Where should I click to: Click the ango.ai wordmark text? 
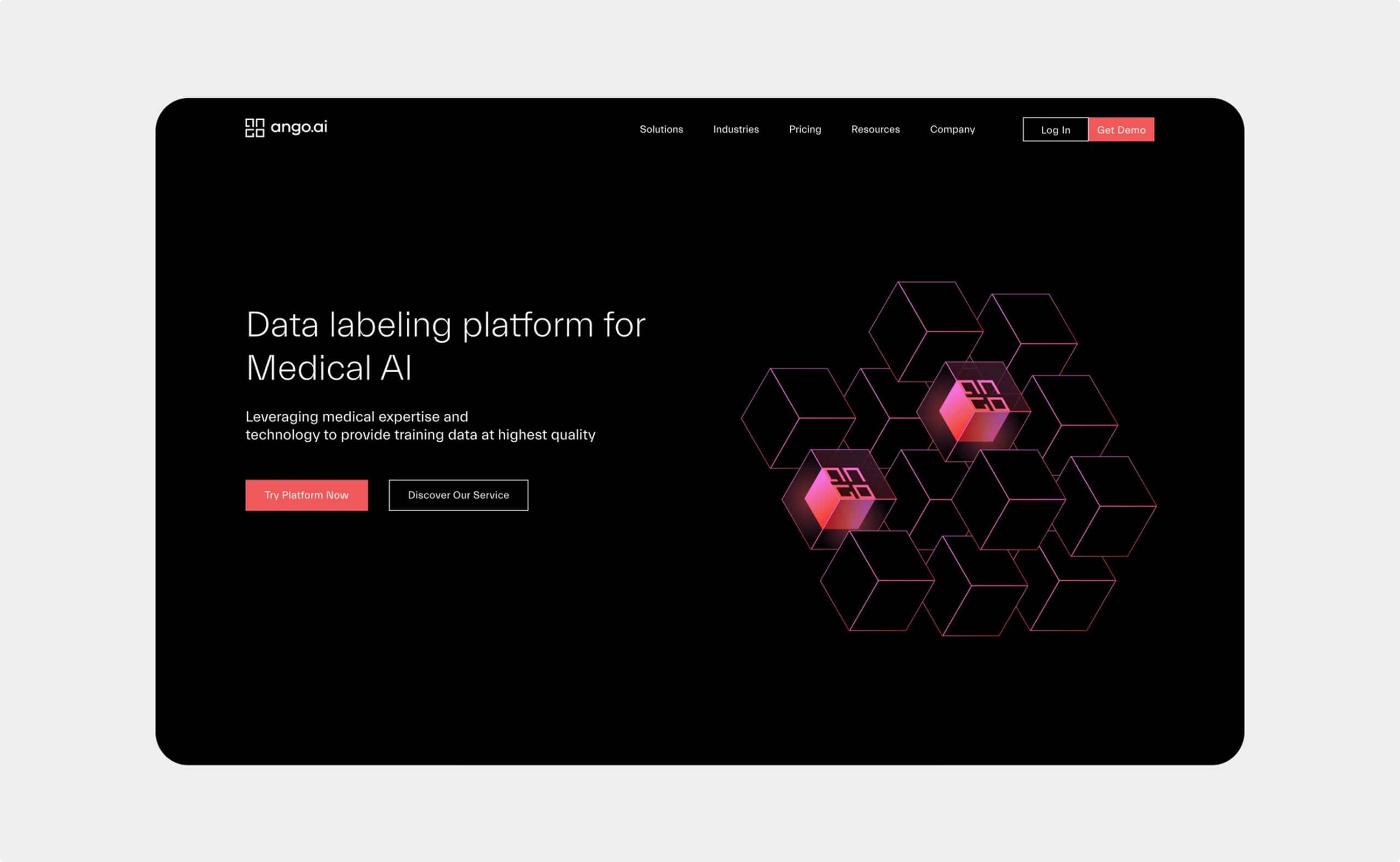(299, 127)
